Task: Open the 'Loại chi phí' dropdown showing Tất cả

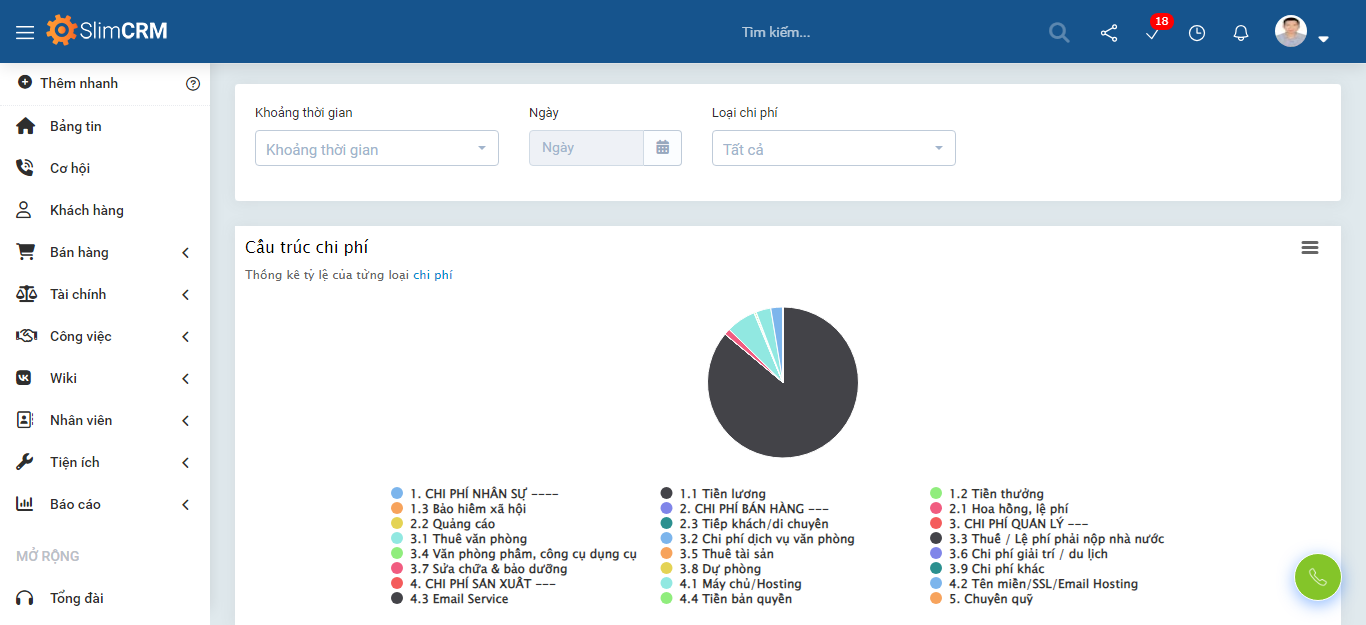Action: pos(833,147)
